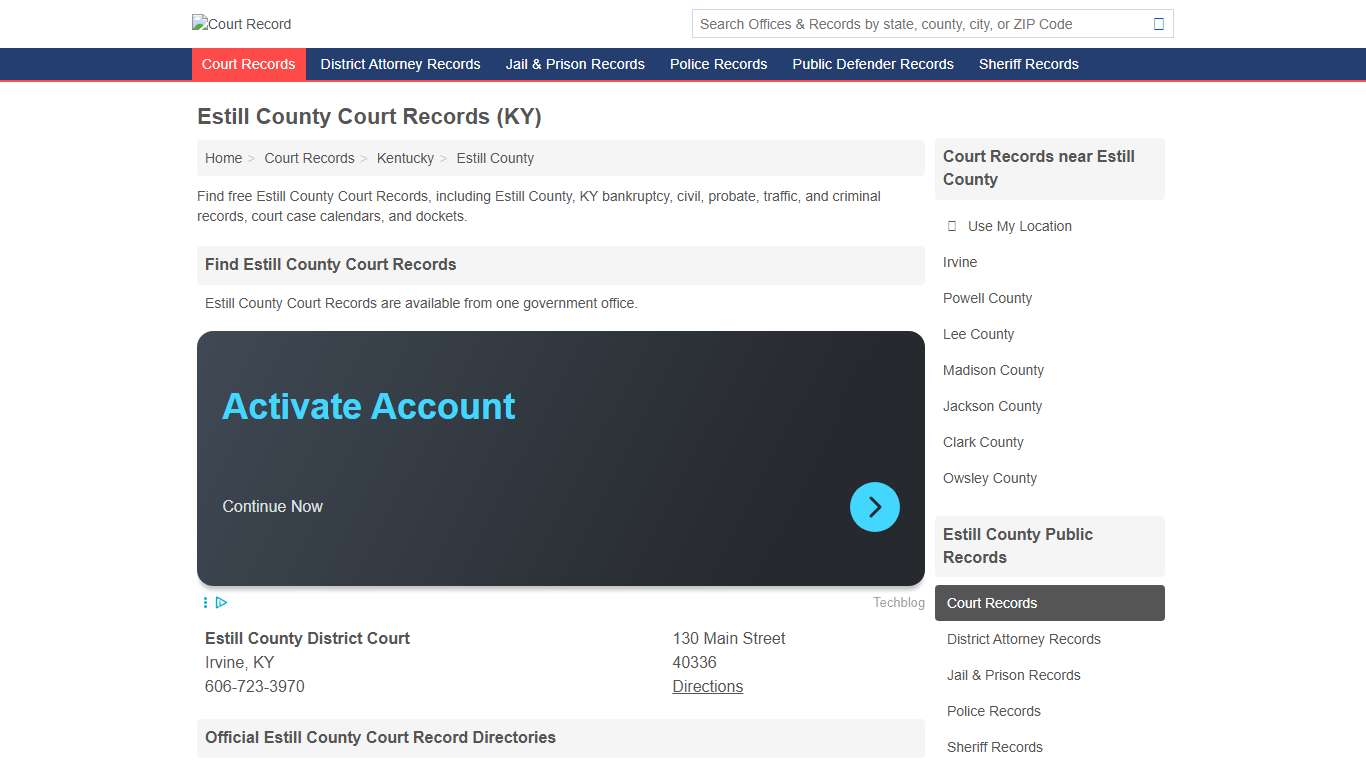Click the Use My Location option
The width and height of the screenshot is (1366, 768).
1019,226
